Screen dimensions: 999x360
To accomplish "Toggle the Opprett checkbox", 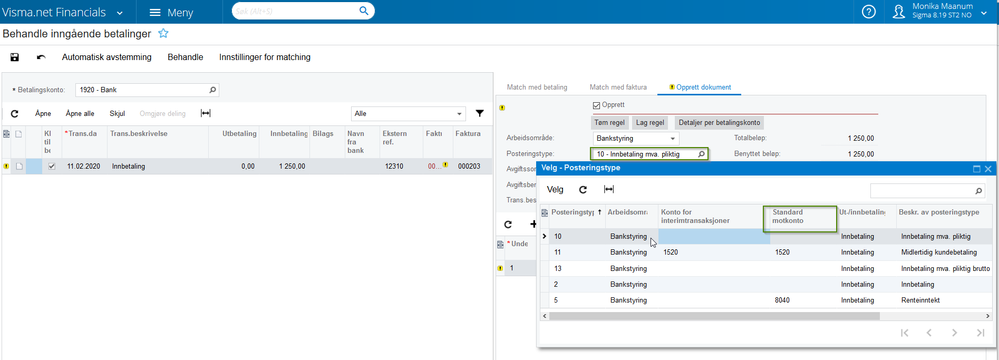I will [x=596, y=104].
